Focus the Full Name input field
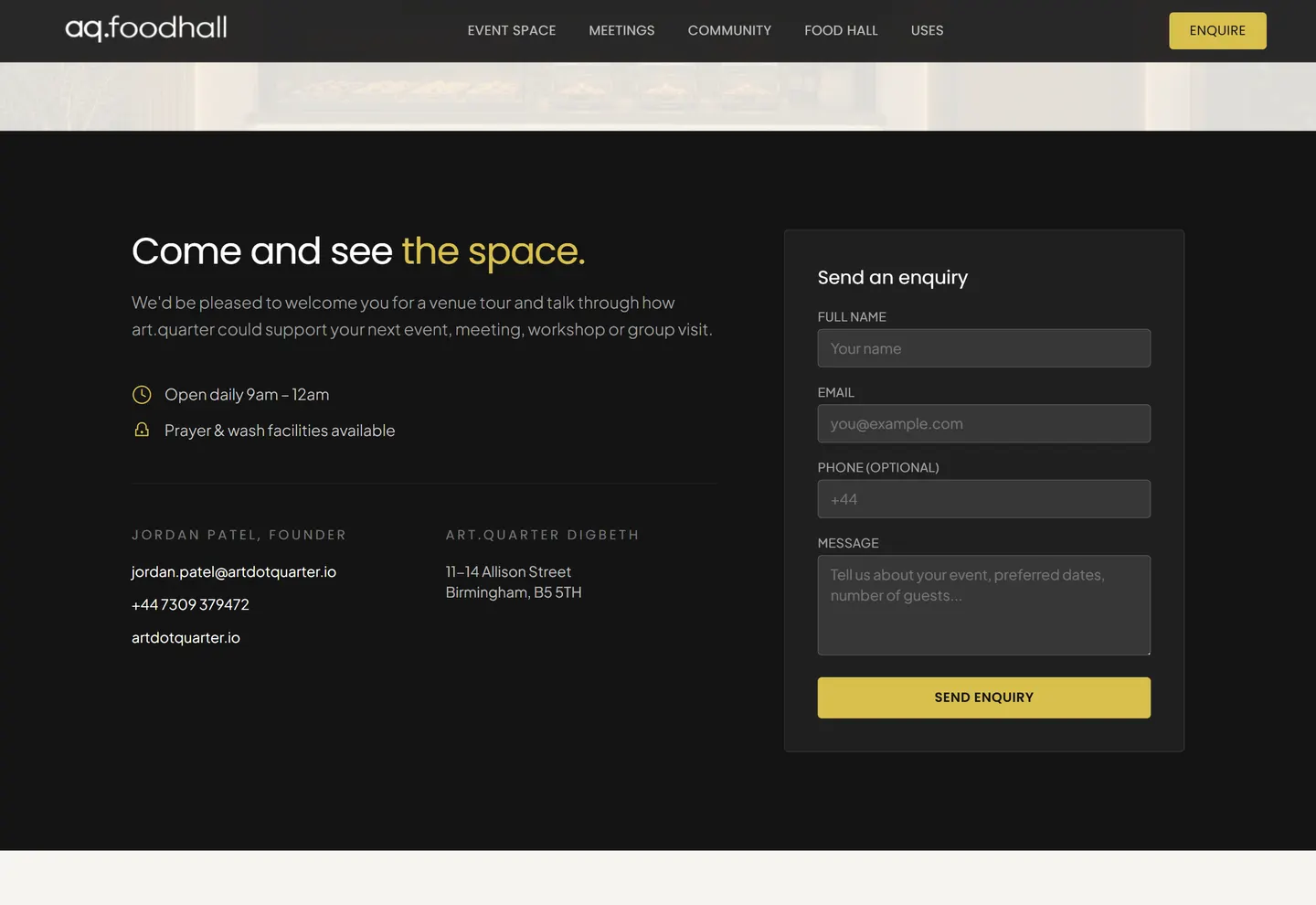Viewport: 1316px width, 905px height. (x=983, y=348)
